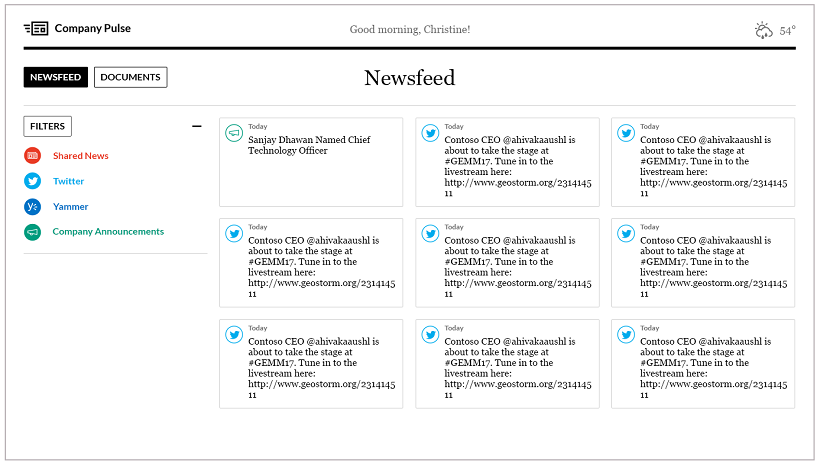The height and width of the screenshot is (464, 820).
Task: Open the Documents tab
Action: click(130, 77)
